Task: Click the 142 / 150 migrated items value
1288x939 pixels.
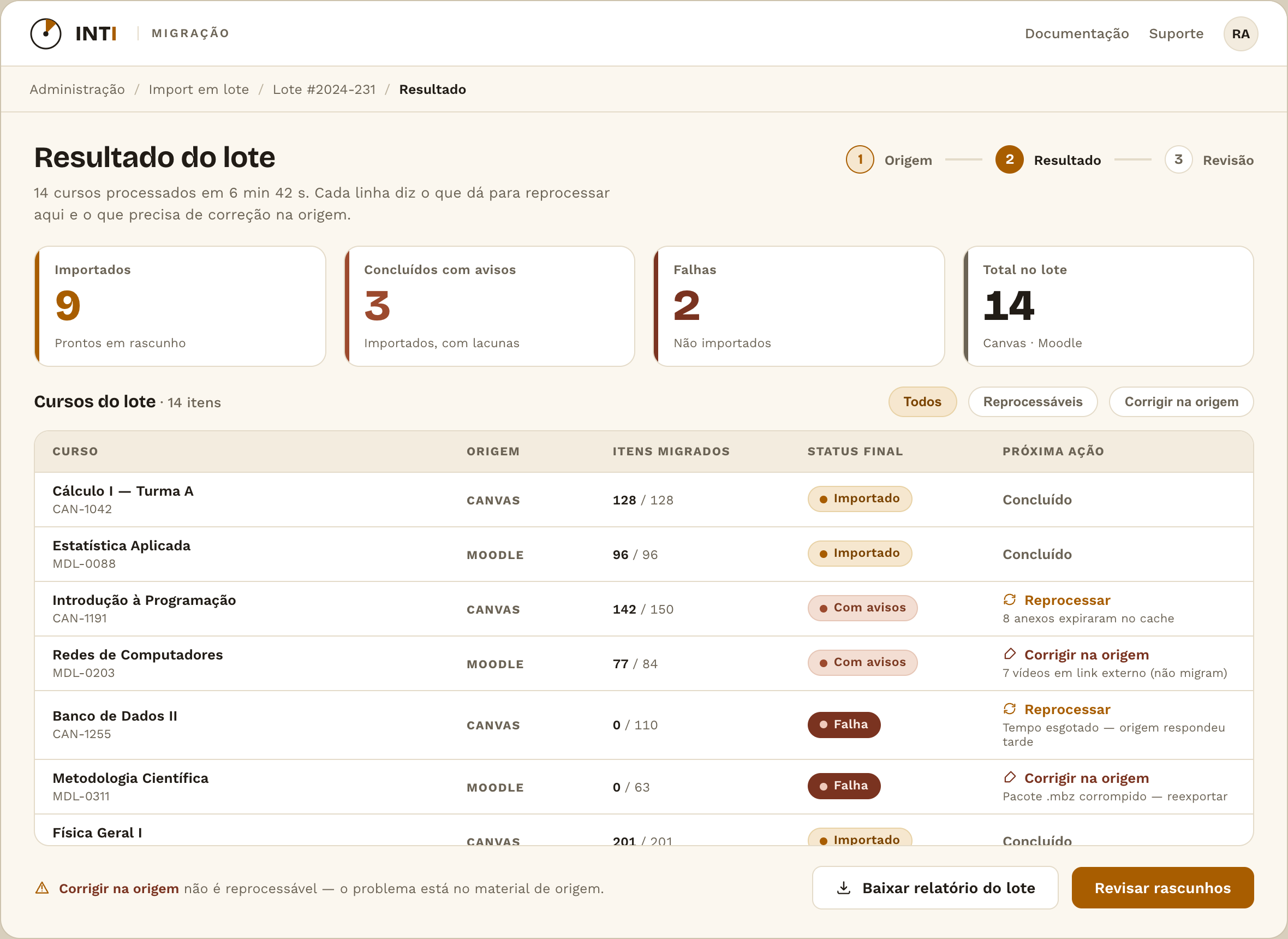Action: coord(642,609)
